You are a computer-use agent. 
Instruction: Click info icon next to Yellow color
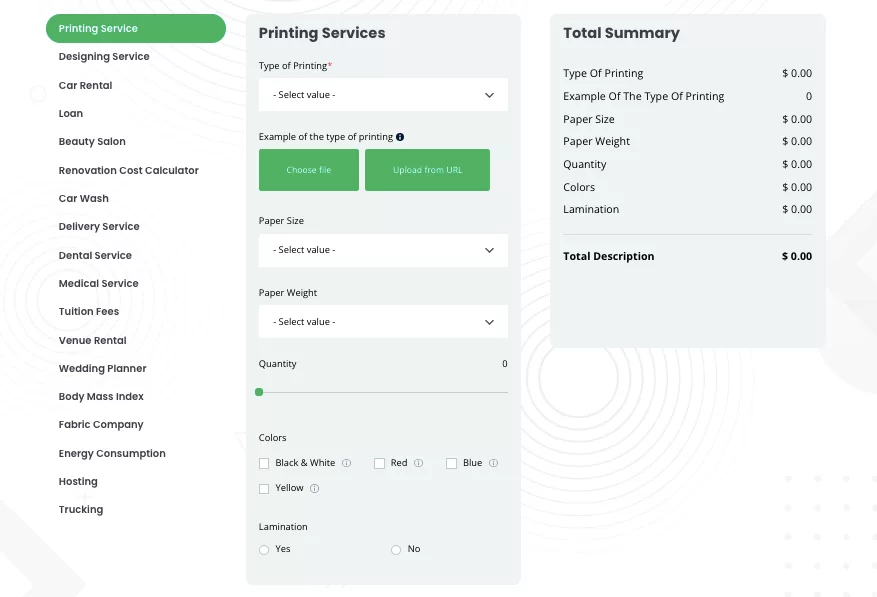pyautogui.click(x=314, y=488)
